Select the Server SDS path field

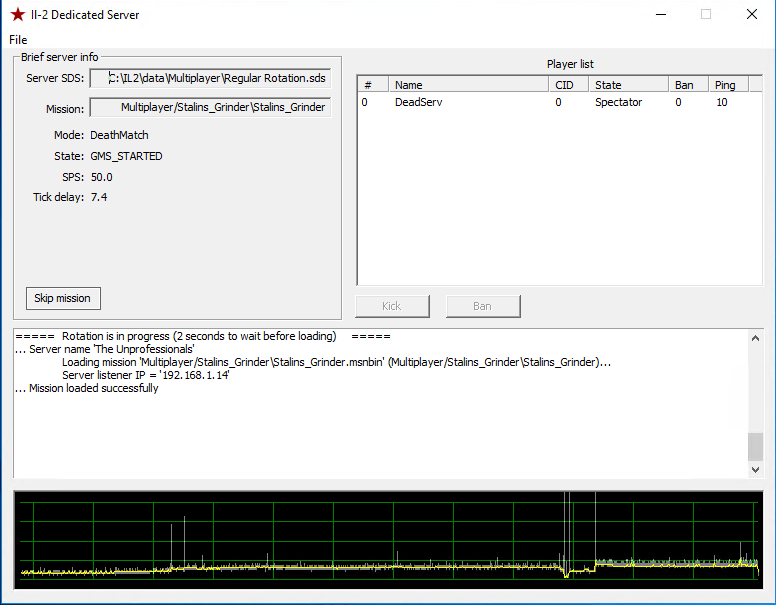(x=210, y=78)
